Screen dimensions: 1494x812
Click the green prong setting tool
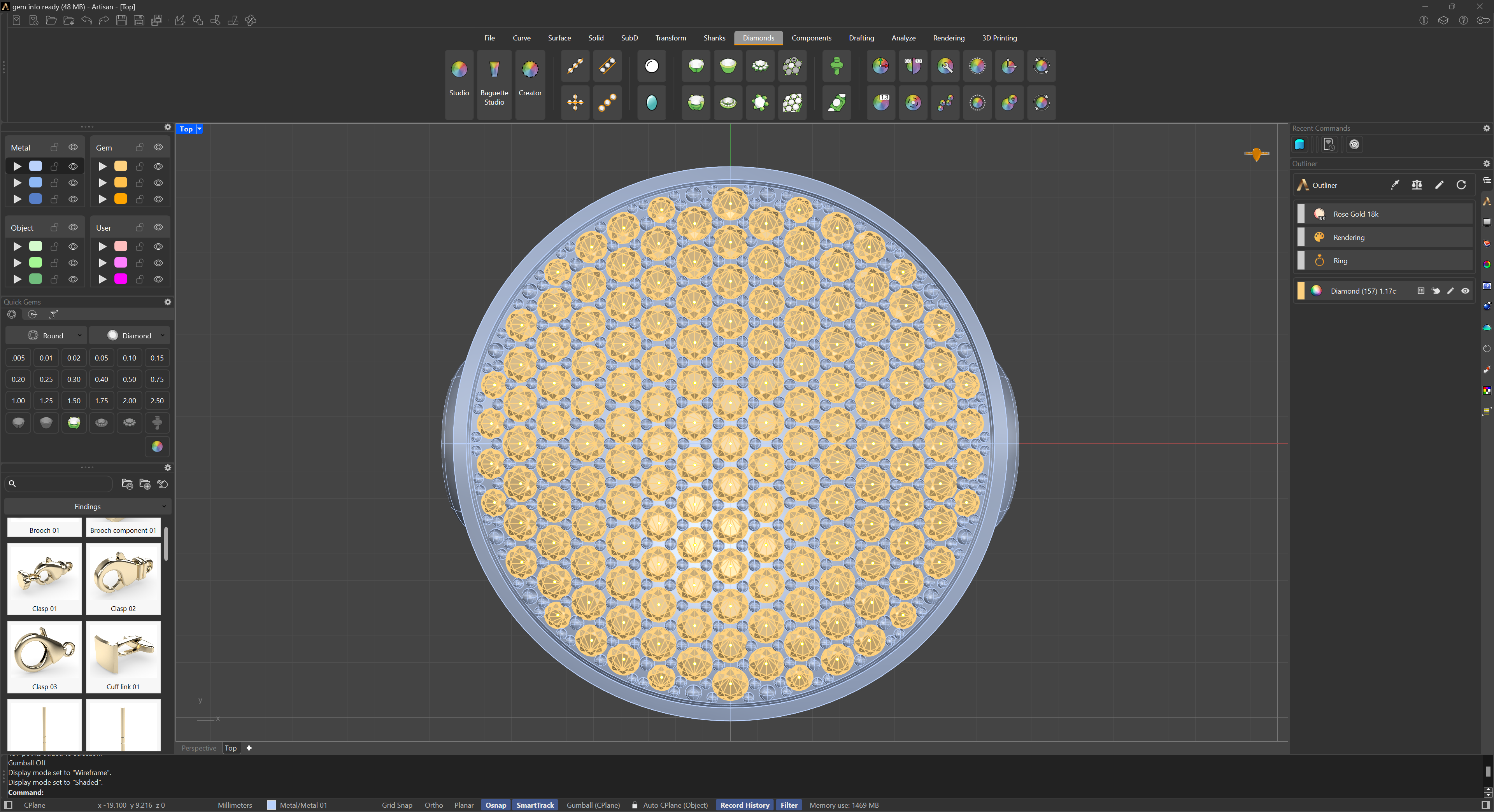pos(696,66)
